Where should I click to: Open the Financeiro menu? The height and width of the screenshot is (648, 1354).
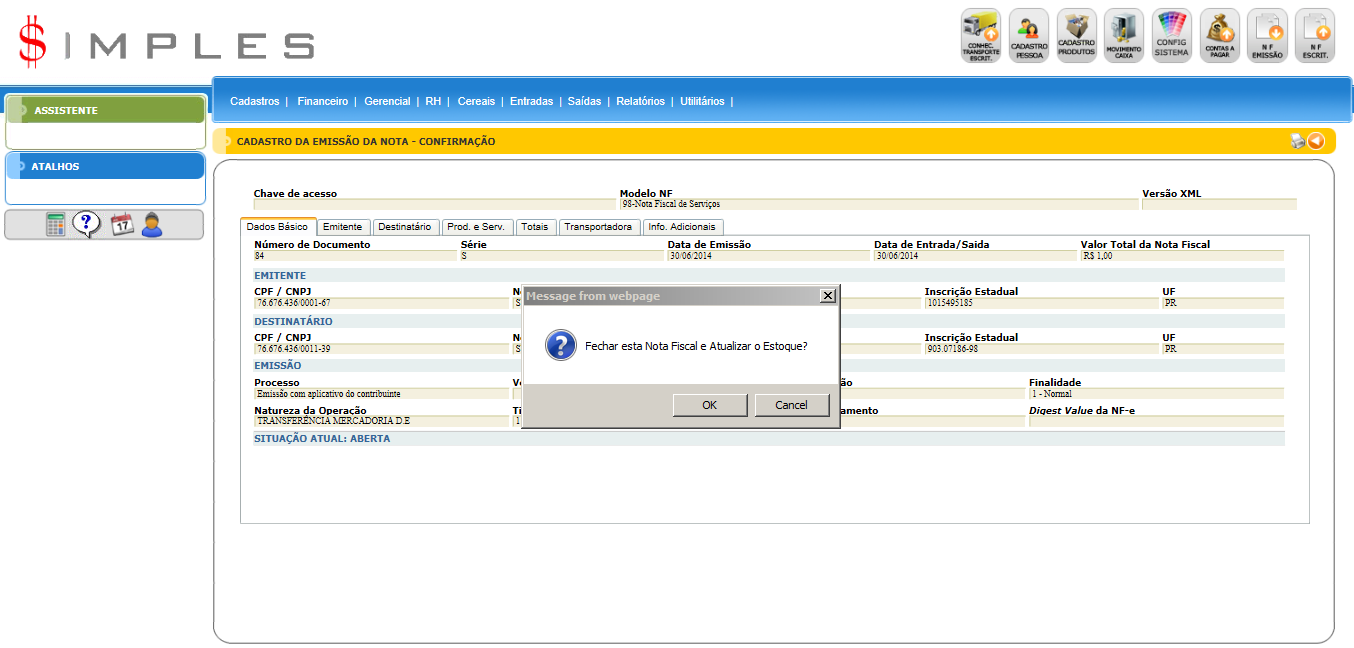(322, 101)
